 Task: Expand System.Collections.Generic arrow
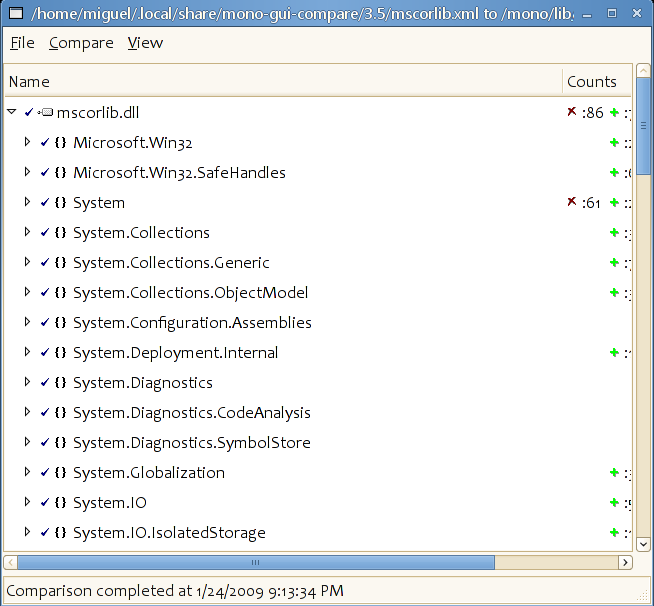point(27,262)
